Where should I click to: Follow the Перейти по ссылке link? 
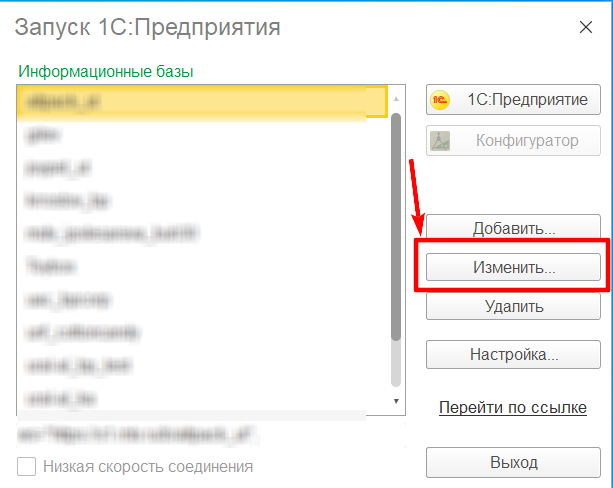tap(513, 407)
